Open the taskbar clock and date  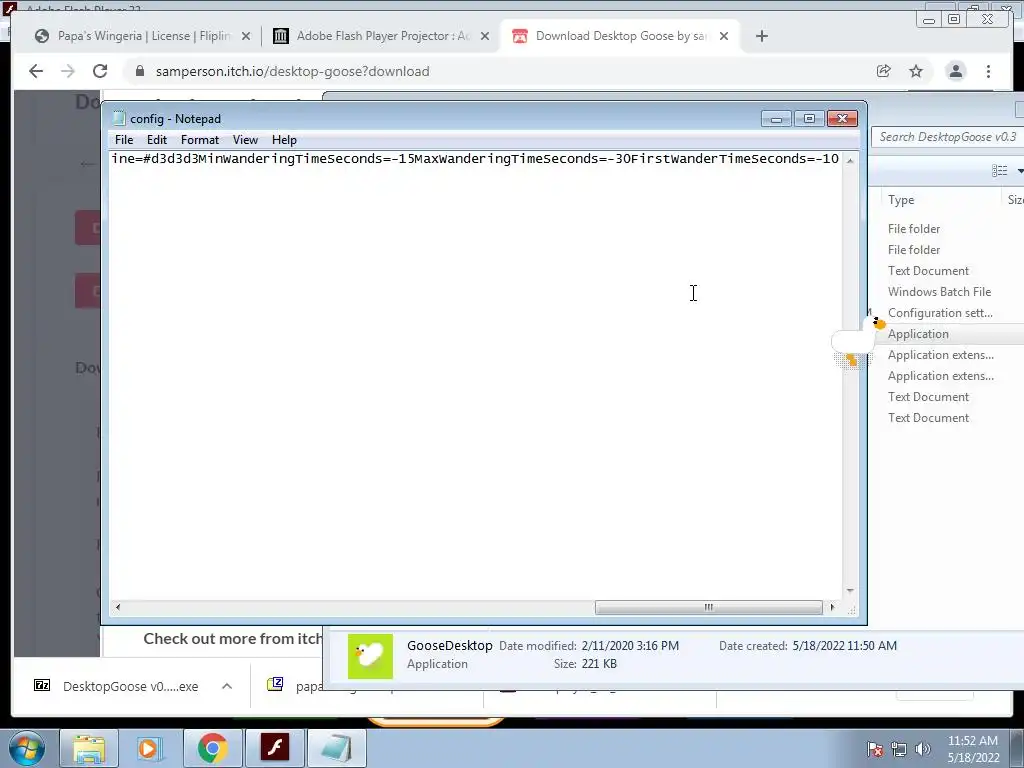tap(973, 749)
